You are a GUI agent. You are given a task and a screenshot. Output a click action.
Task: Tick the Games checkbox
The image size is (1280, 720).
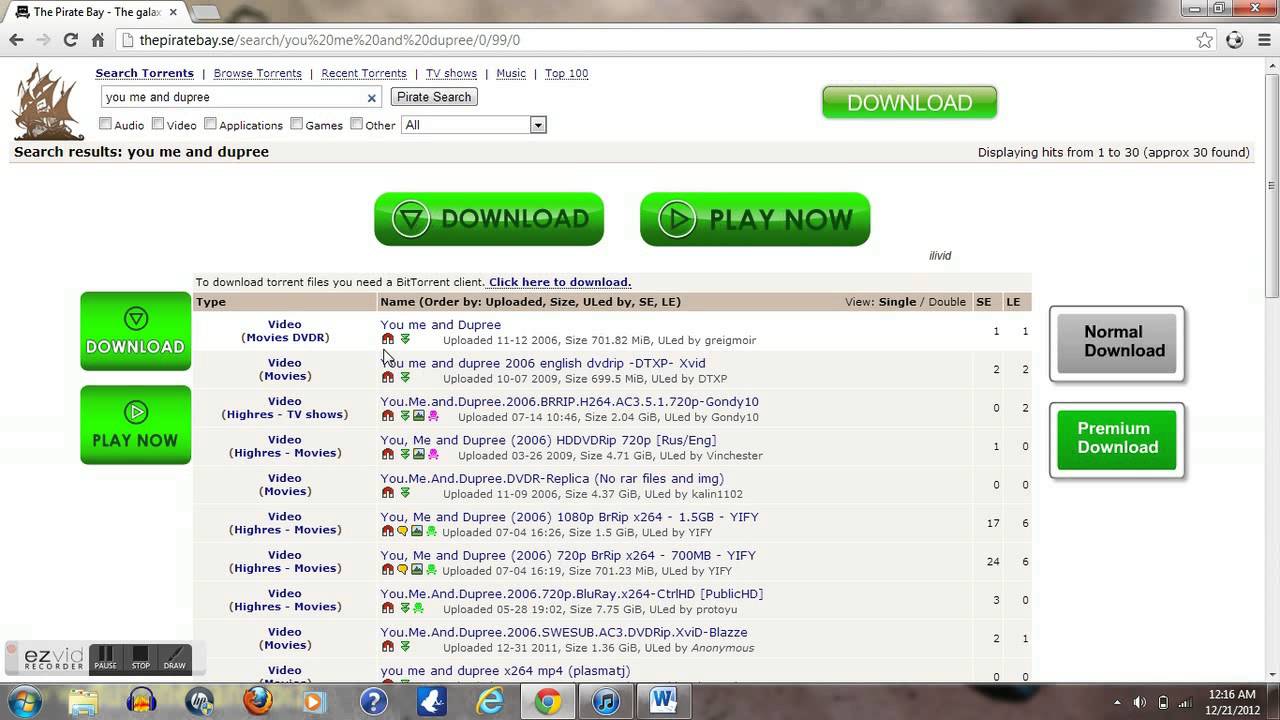coord(297,124)
